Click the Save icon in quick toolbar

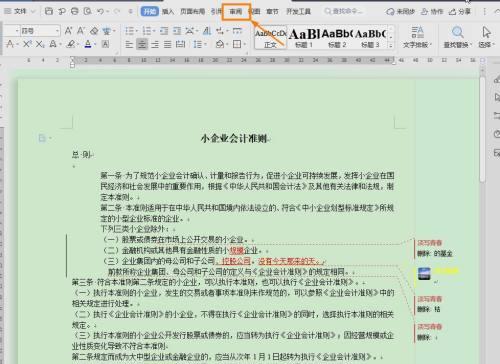(x=49, y=11)
